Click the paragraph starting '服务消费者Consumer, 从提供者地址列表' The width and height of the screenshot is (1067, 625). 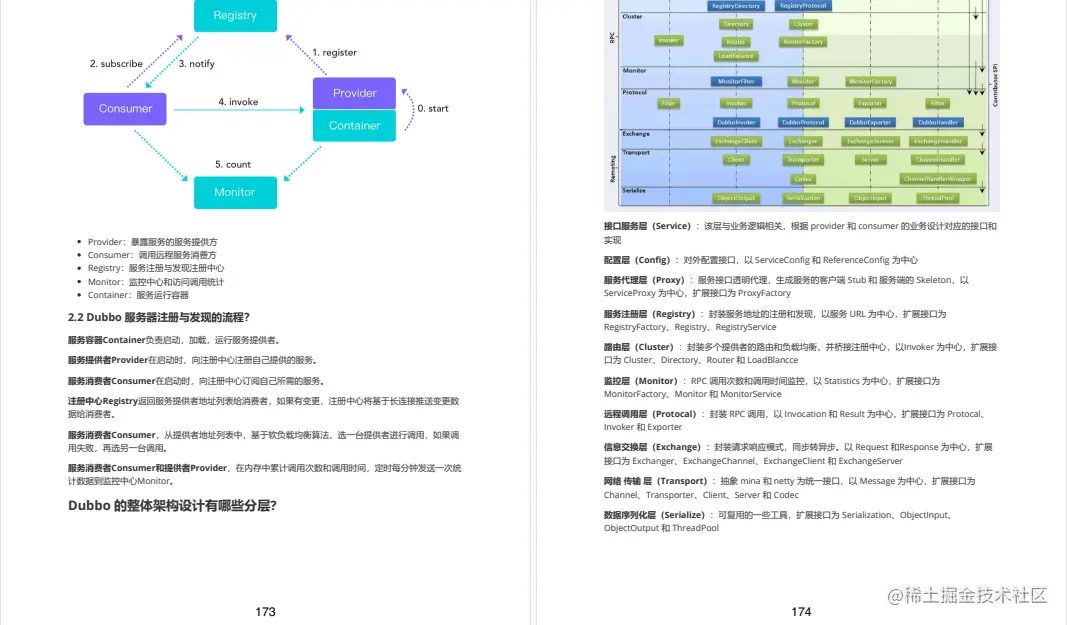click(x=263, y=441)
